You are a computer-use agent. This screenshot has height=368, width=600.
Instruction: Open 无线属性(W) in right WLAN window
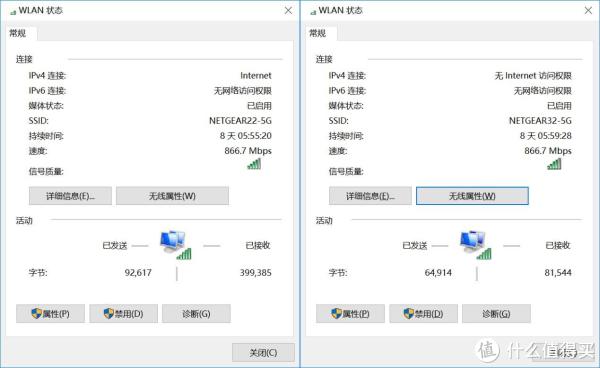tap(472, 196)
